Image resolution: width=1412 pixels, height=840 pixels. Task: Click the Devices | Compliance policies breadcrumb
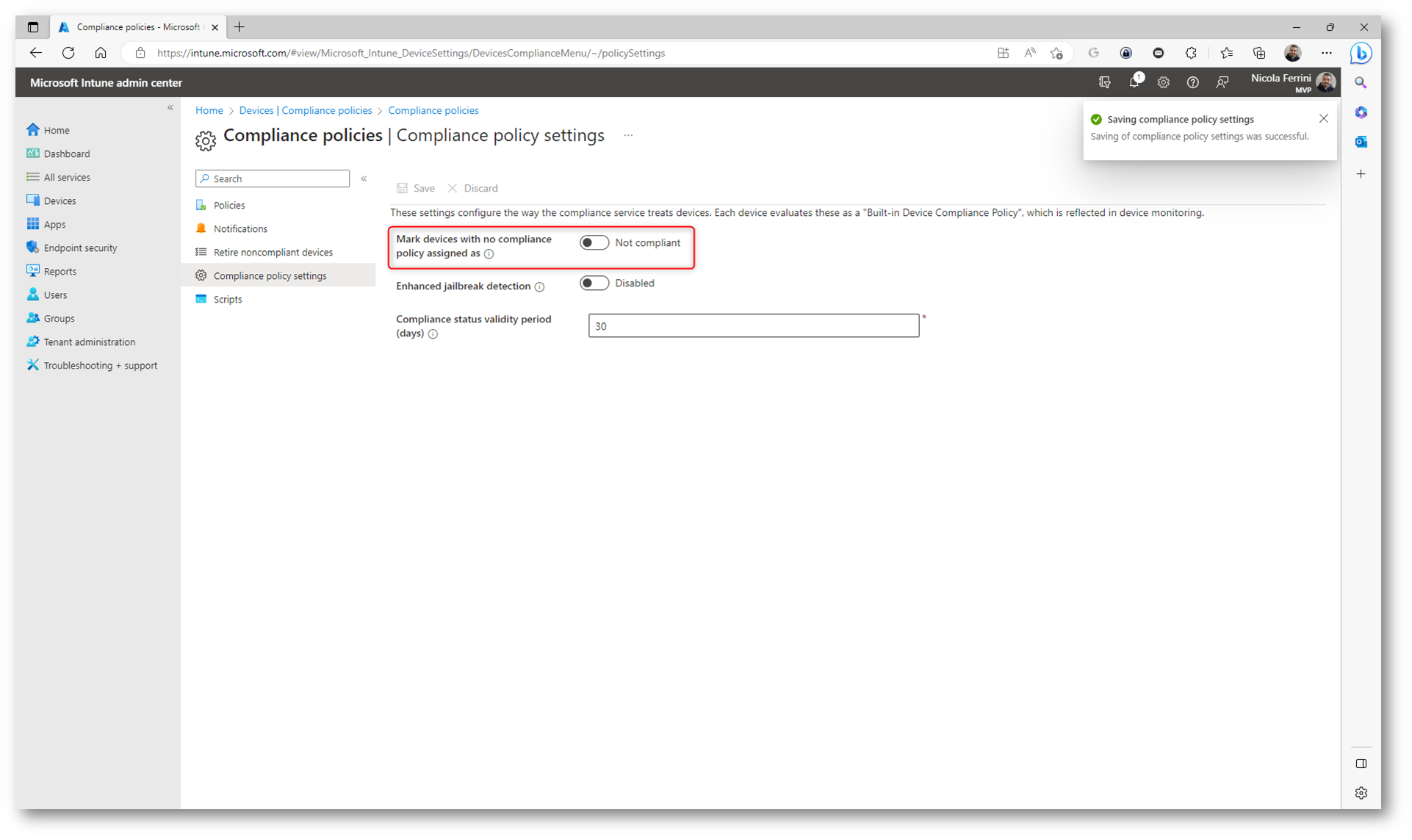[x=306, y=111]
